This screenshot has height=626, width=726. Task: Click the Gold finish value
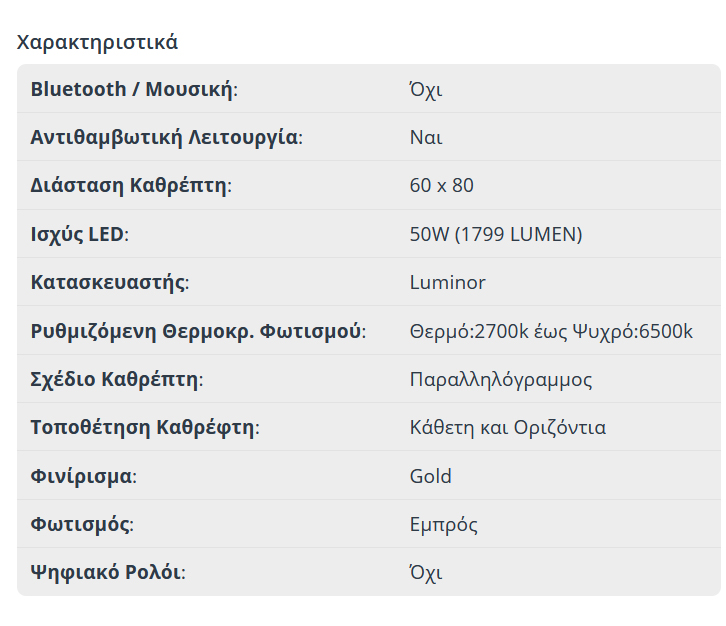coord(431,476)
